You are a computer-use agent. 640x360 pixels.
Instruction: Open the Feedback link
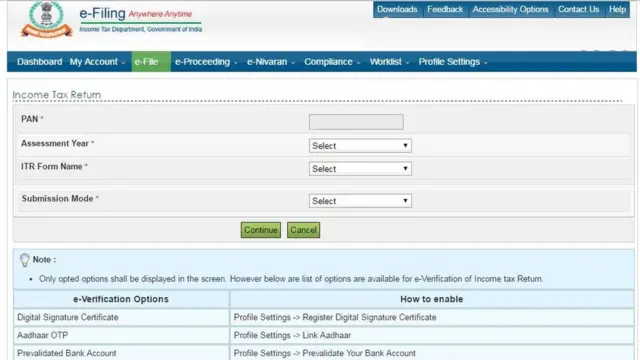tap(445, 9)
